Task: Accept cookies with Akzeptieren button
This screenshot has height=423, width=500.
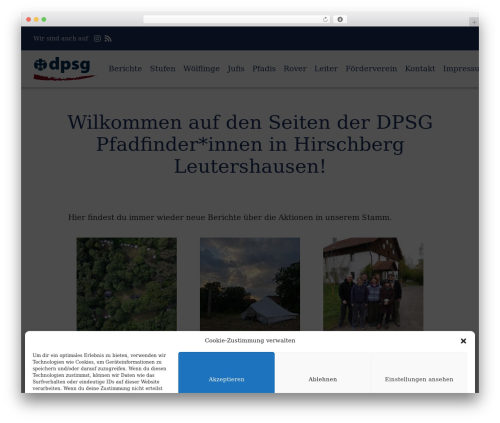Action: click(226, 373)
